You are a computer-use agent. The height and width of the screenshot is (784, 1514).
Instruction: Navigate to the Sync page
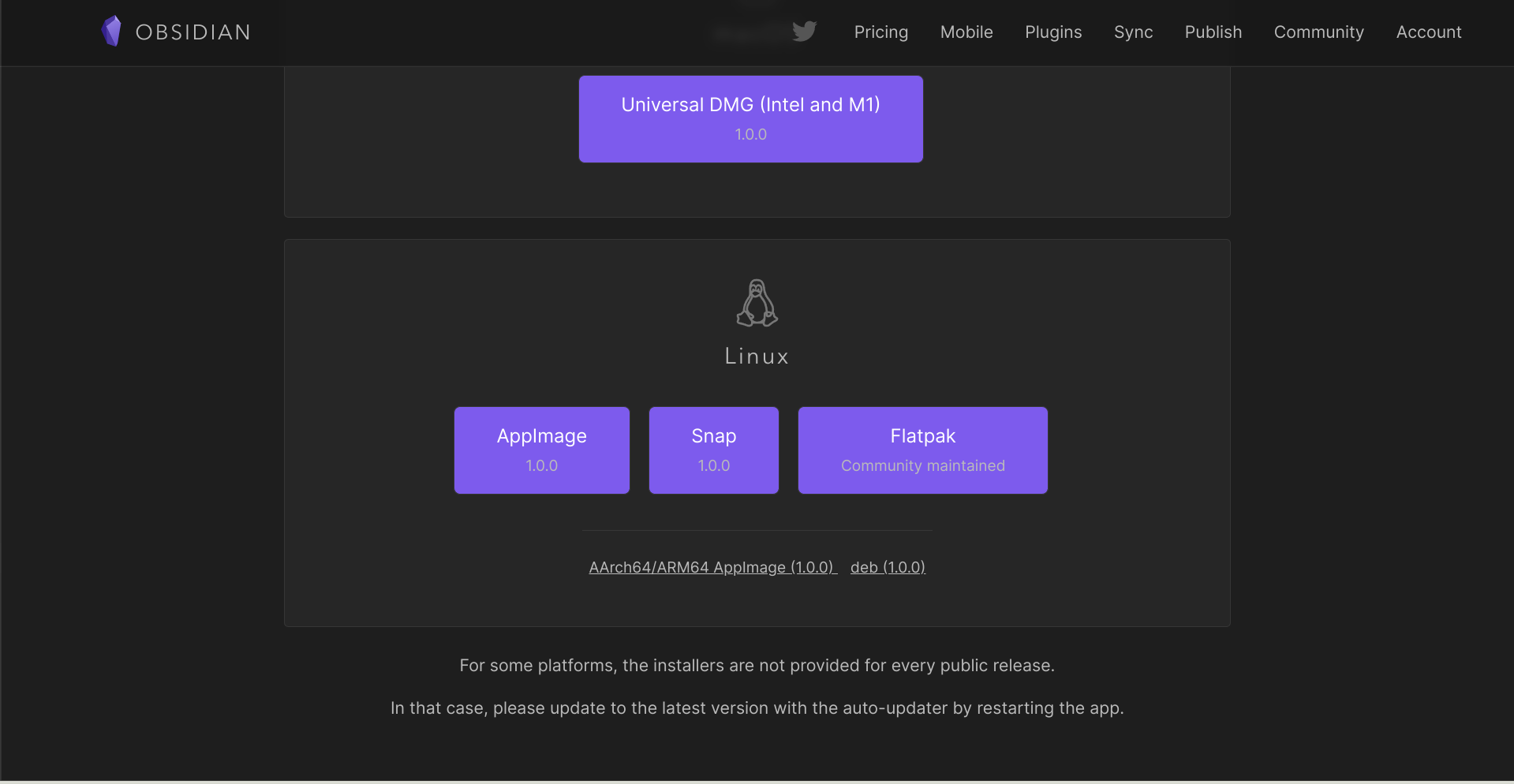point(1133,32)
